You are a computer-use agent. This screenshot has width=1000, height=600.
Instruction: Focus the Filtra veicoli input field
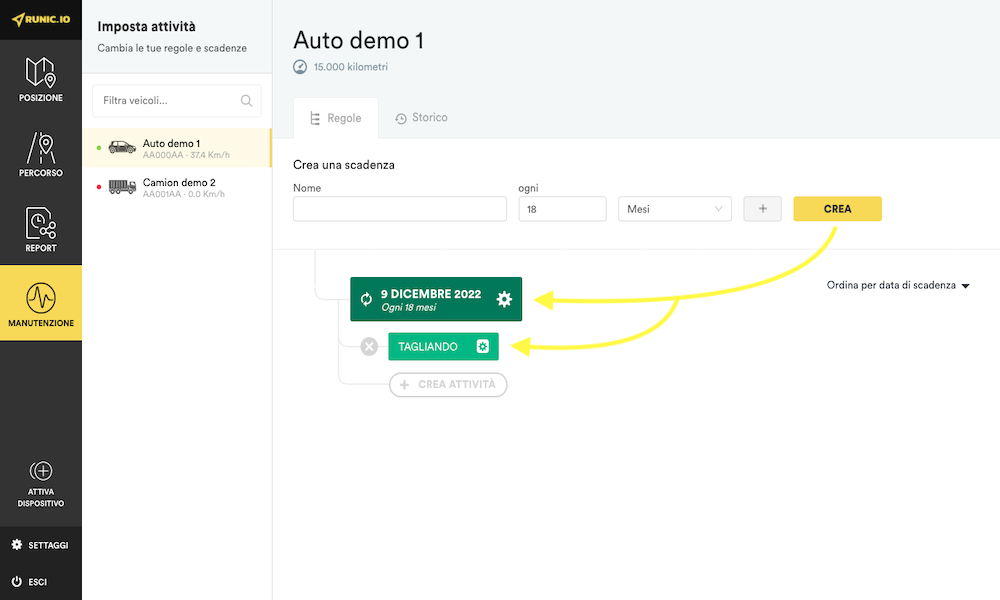coord(177,101)
